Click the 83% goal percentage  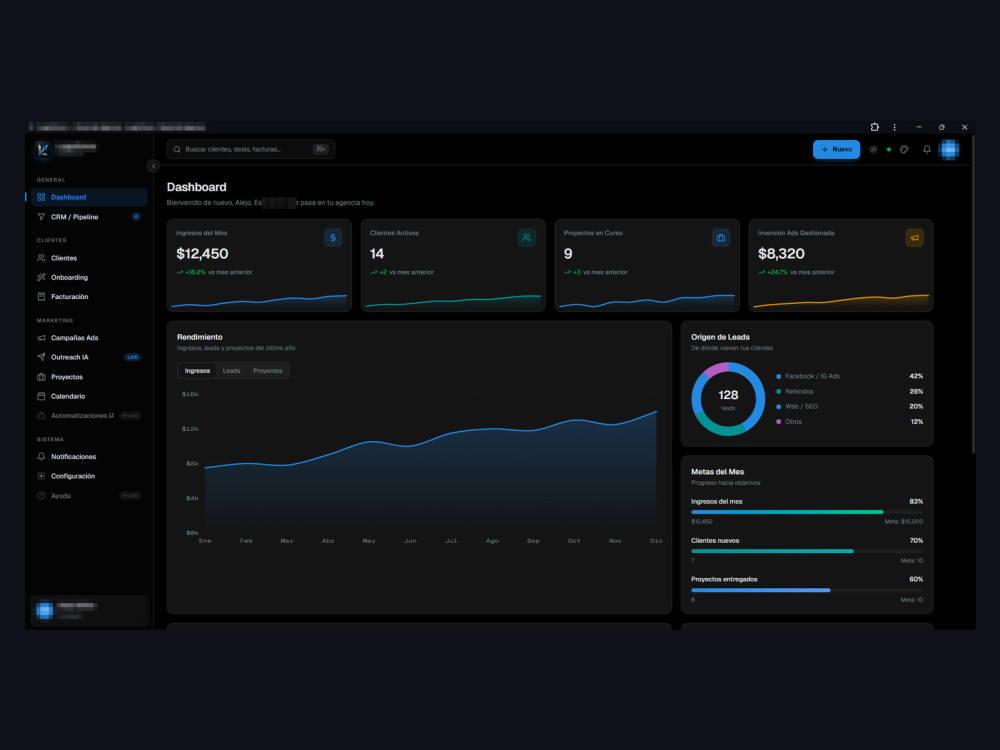916,501
